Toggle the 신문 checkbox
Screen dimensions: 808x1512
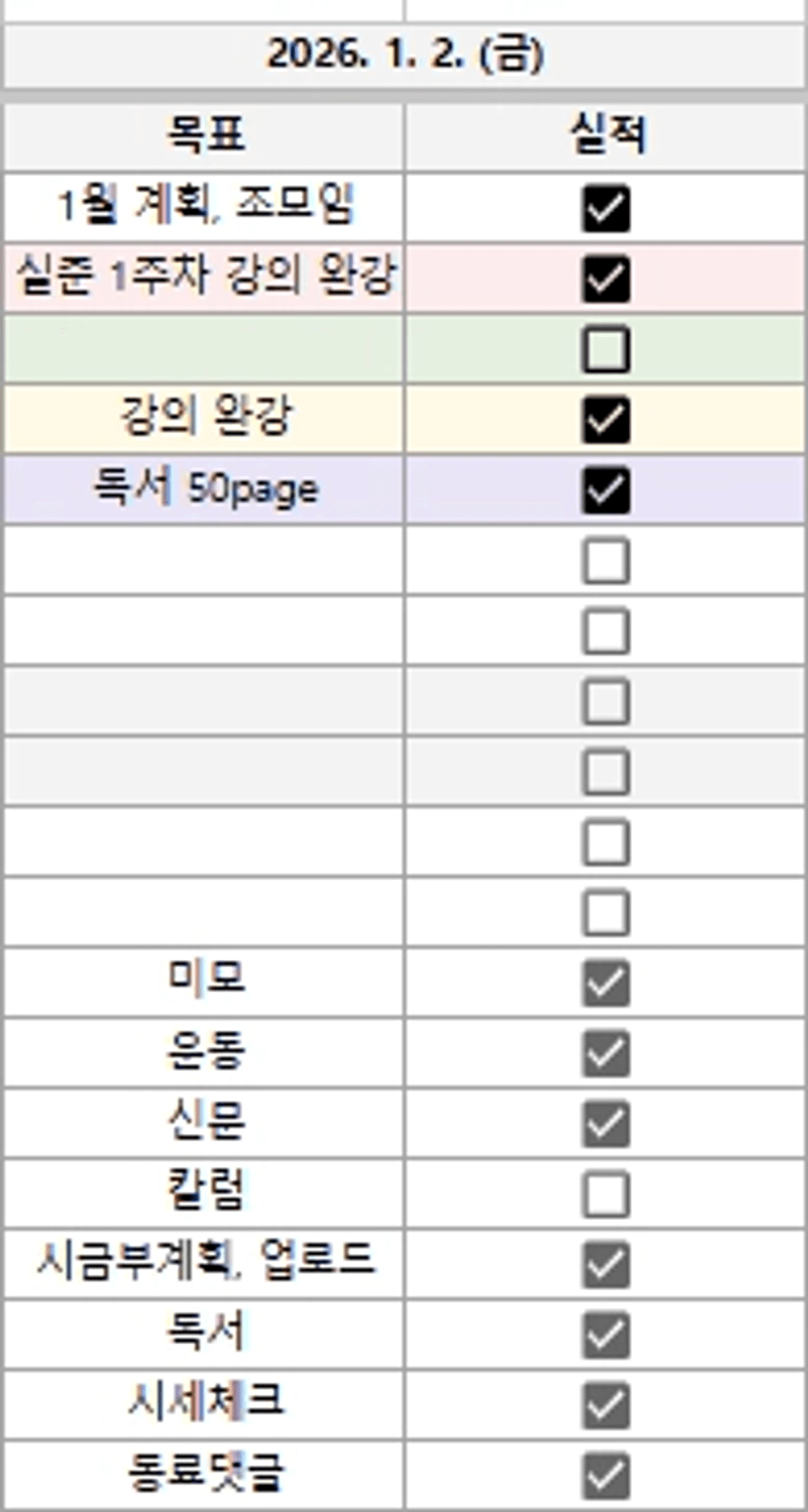(x=606, y=1123)
